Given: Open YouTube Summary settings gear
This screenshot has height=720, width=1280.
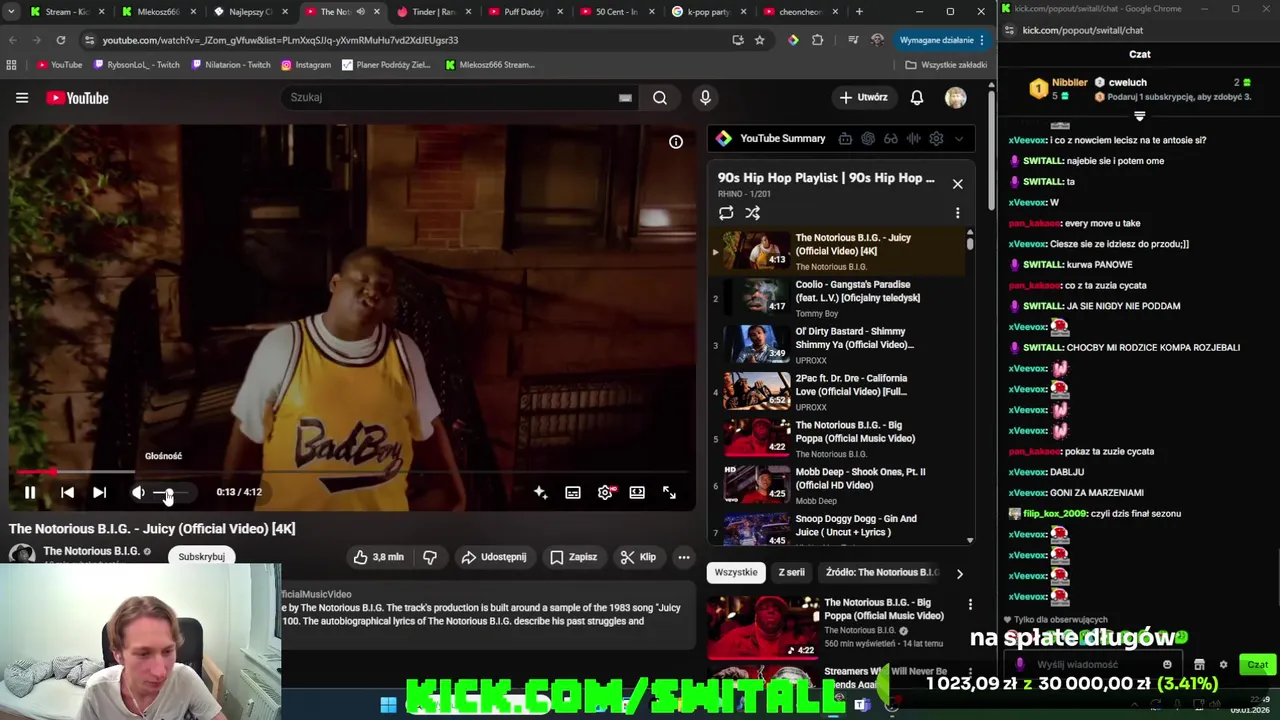Looking at the screenshot, I should (x=936, y=139).
